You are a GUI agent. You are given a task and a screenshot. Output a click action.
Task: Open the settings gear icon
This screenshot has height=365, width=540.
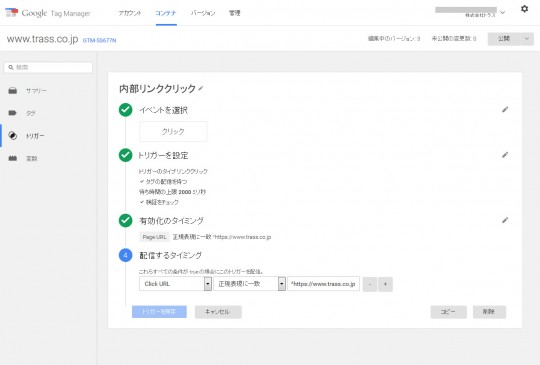point(524,9)
